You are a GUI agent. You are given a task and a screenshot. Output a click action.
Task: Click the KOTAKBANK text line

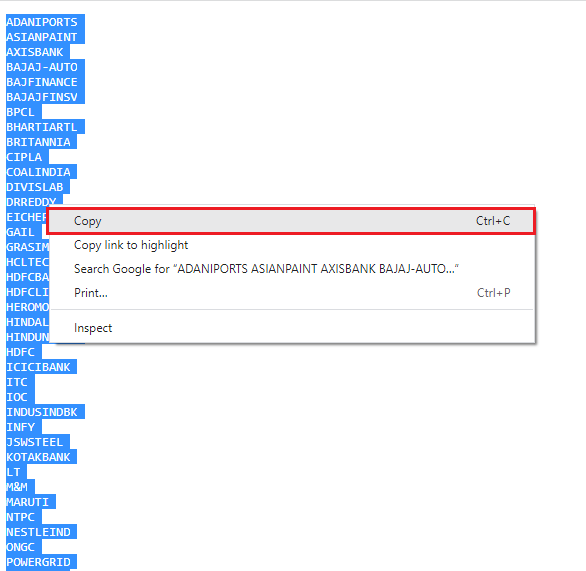(x=38, y=457)
